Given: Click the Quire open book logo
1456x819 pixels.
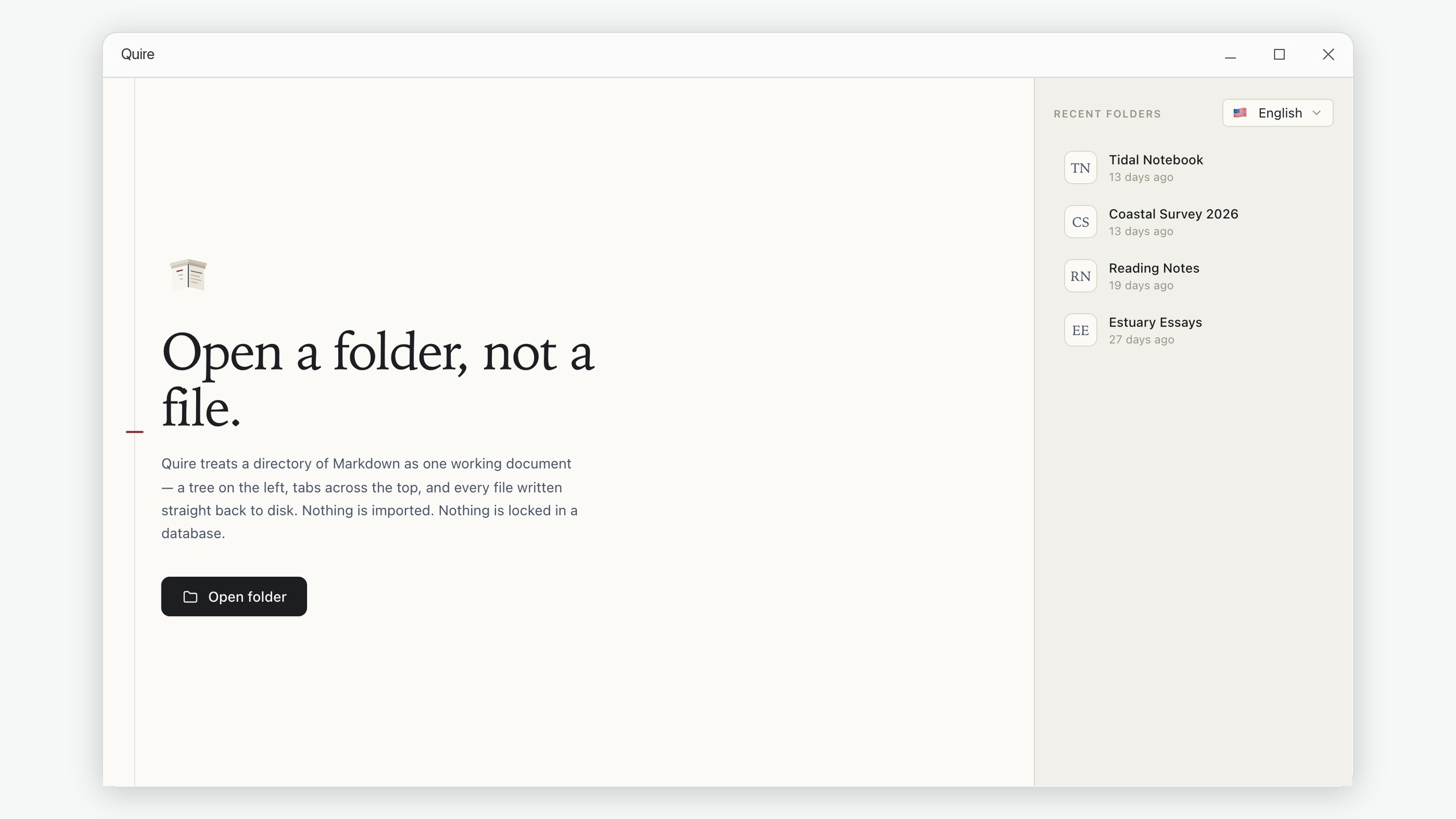Looking at the screenshot, I should point(188,275).
